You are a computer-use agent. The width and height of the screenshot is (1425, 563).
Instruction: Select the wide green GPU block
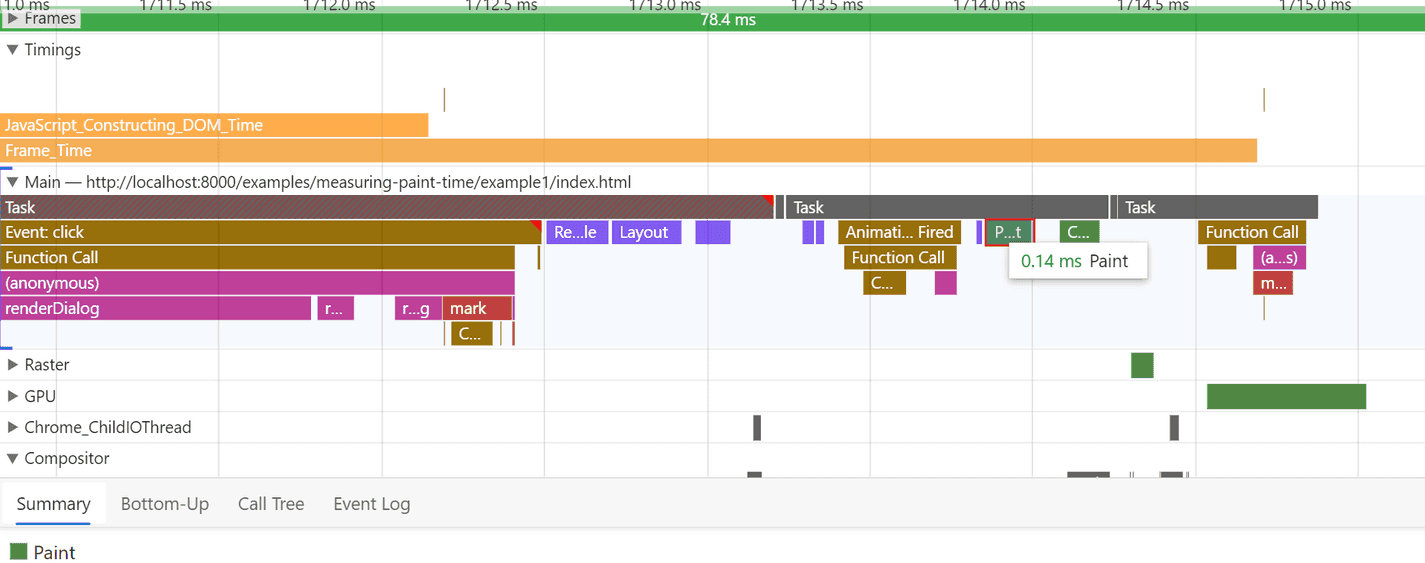point(1286,396)
